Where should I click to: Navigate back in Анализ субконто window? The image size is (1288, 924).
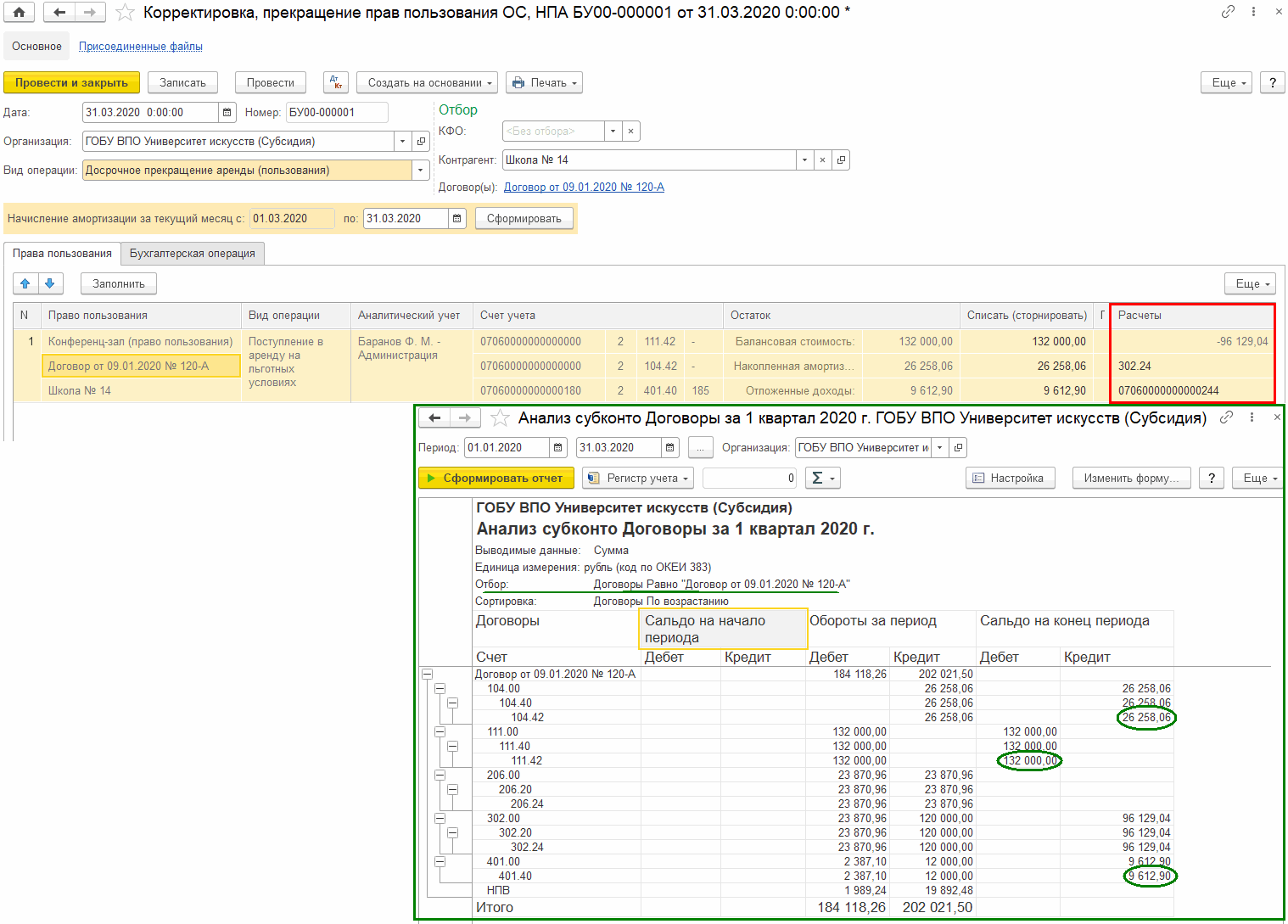[434, 417]
